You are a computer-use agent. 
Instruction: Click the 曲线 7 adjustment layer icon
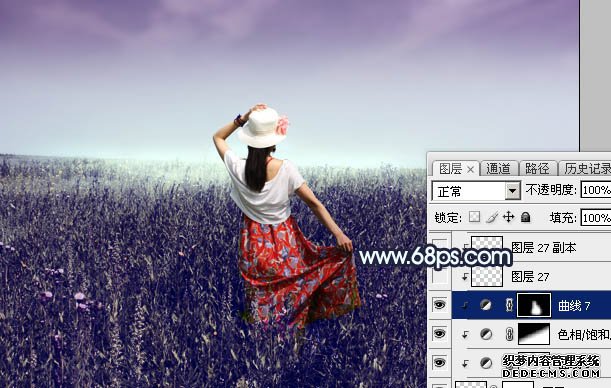tap(486, 305)
